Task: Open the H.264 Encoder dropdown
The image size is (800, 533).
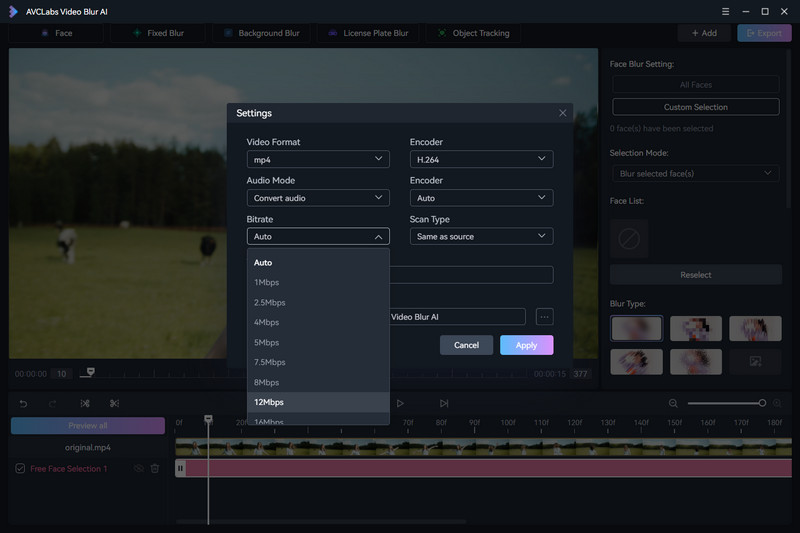Action: tap(481, 159)
